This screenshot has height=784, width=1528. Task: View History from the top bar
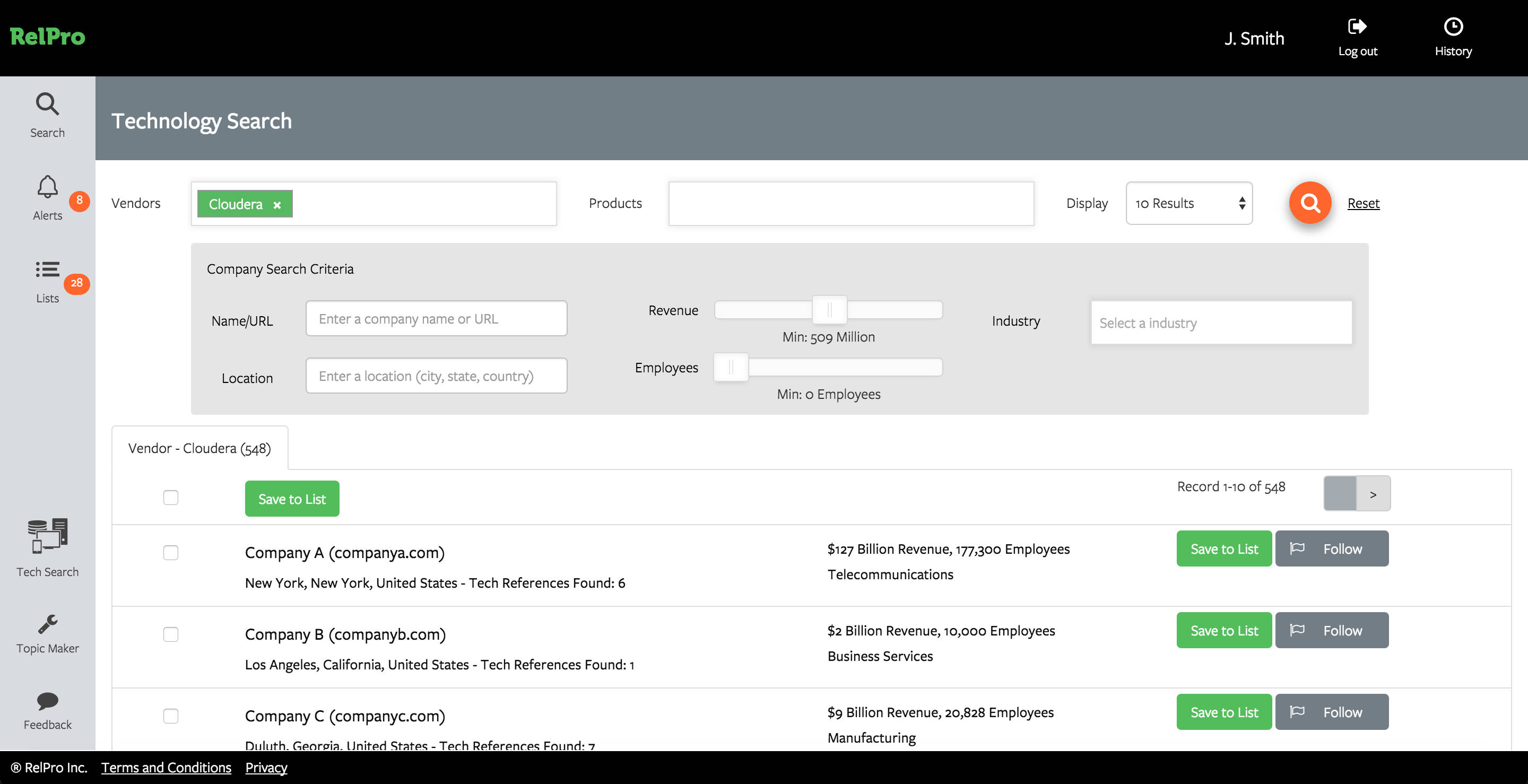tap(1453, 36)
